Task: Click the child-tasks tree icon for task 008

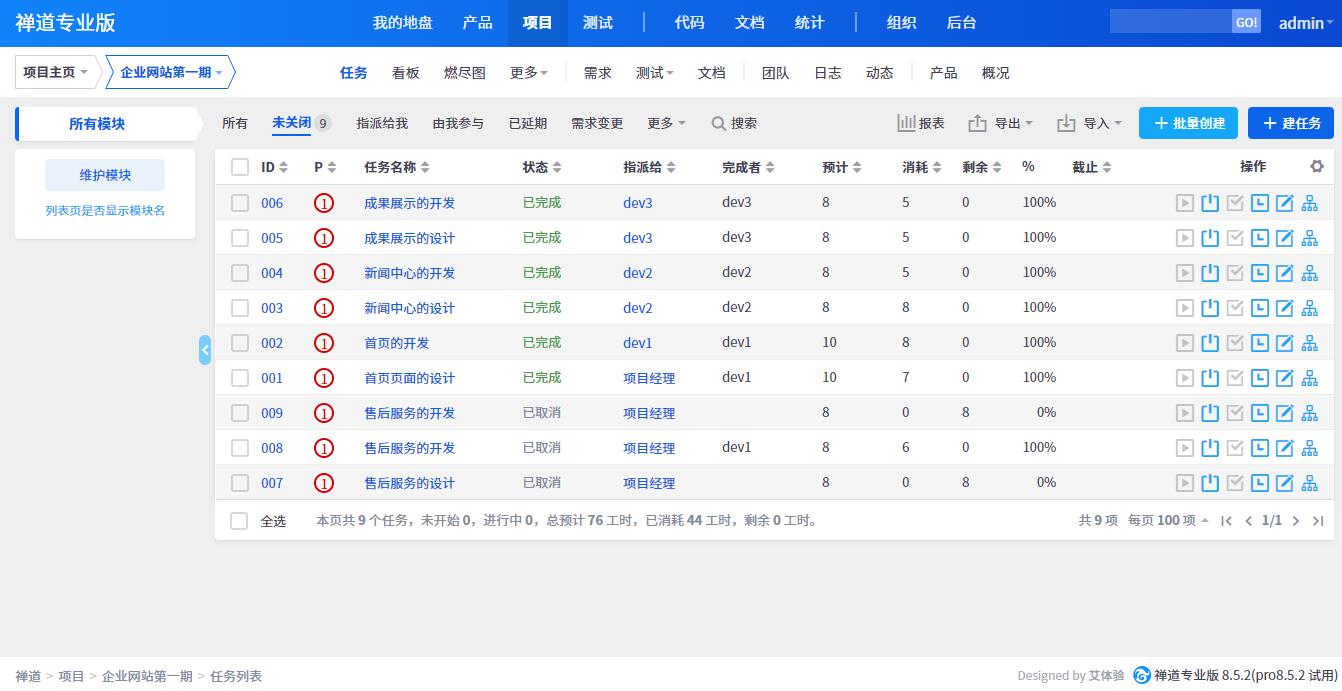Action: (1310, 448)
